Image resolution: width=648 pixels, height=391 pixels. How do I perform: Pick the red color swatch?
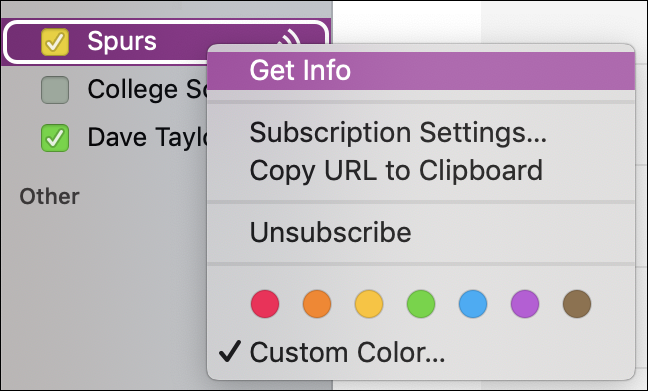(x=265, y=304)
